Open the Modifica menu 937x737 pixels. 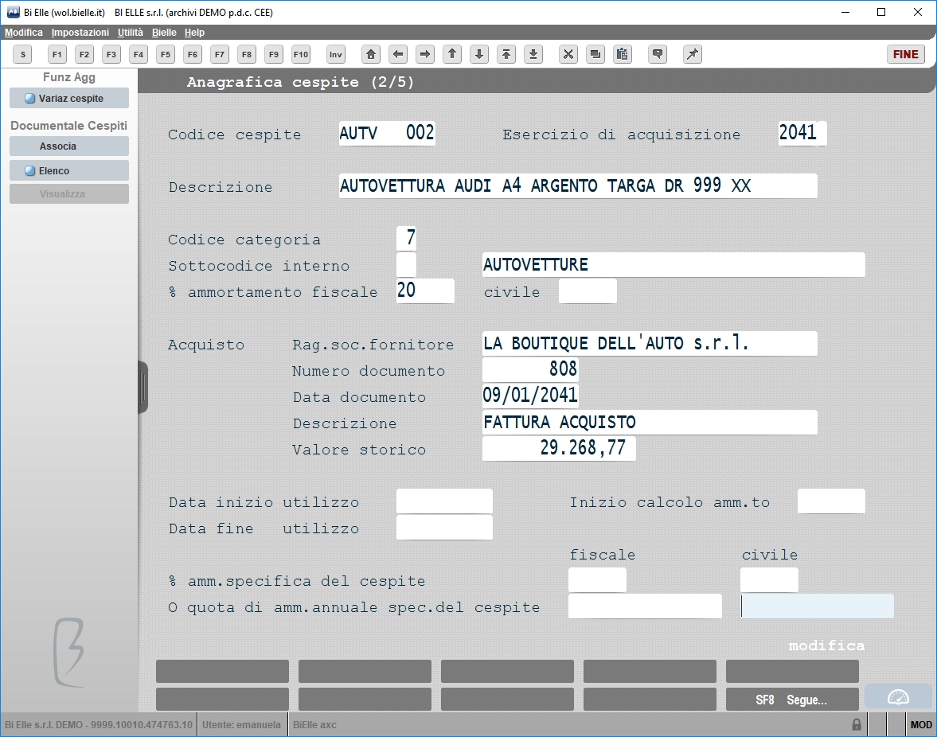[24, 32]
